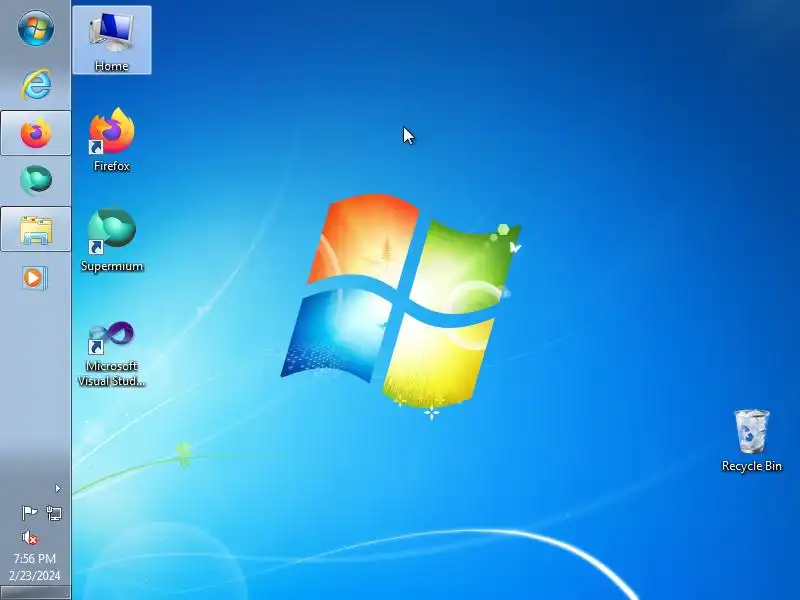This screenshot has width=800, height=600.
Task: Click the muted volume tray icon
Action: 30,537
